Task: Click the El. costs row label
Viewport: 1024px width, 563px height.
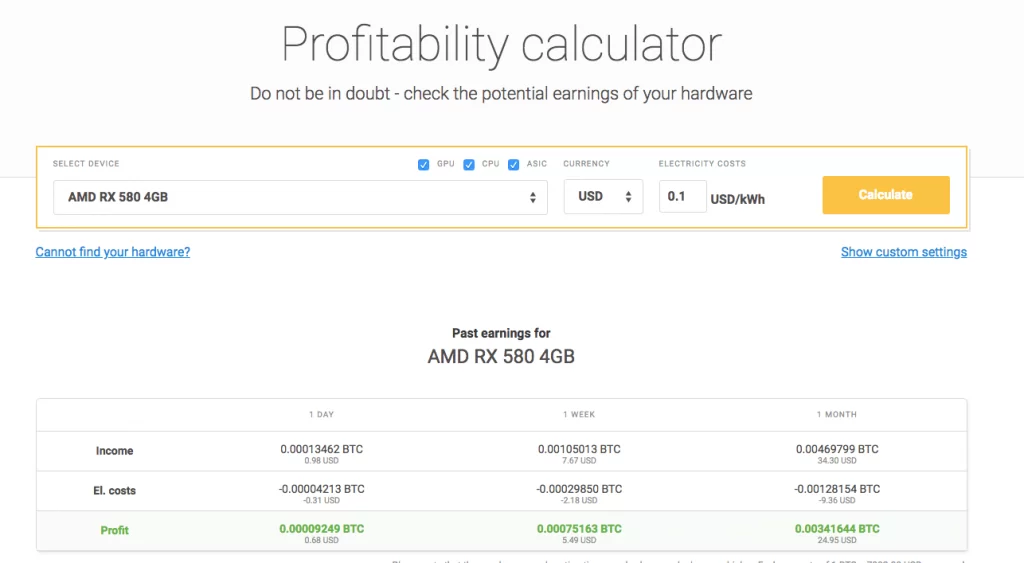Action: click(x=114, y=491)
